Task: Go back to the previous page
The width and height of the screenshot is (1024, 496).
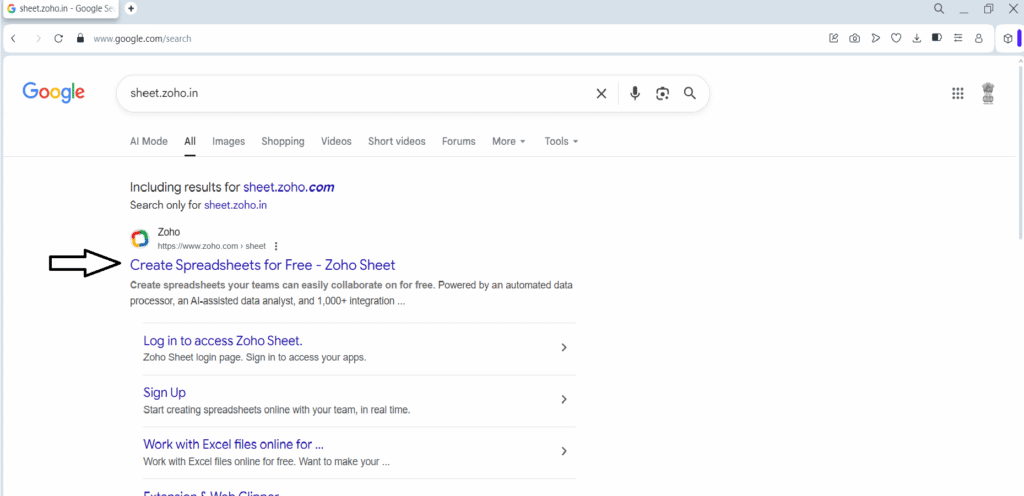Action: click(x=14, y=39)
